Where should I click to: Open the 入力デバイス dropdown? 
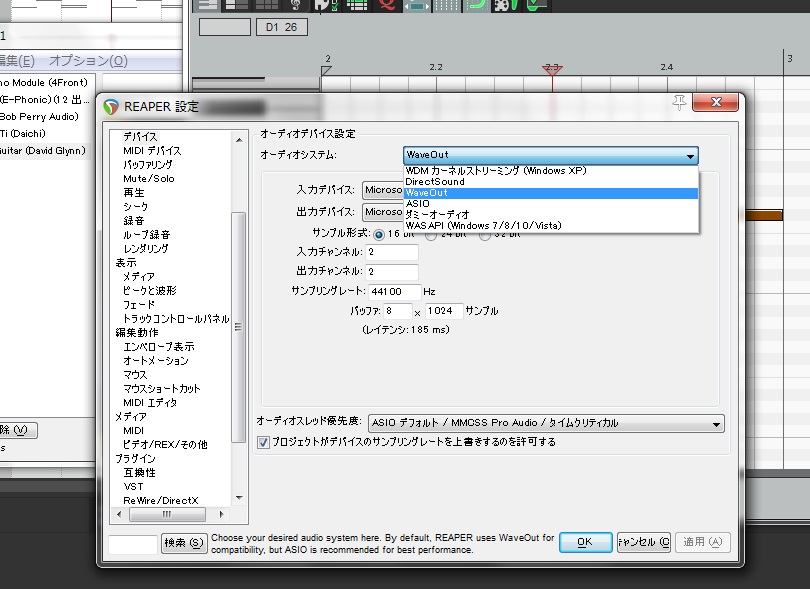point(383,190)
